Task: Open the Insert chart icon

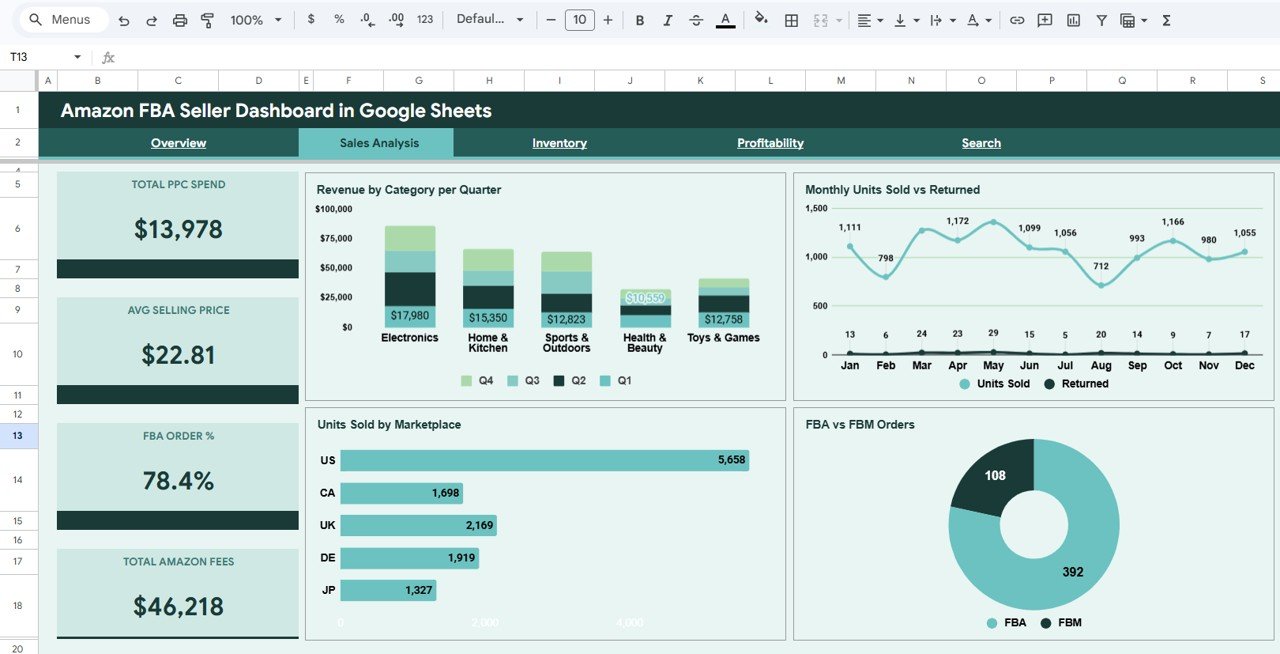Action: 1073,19
